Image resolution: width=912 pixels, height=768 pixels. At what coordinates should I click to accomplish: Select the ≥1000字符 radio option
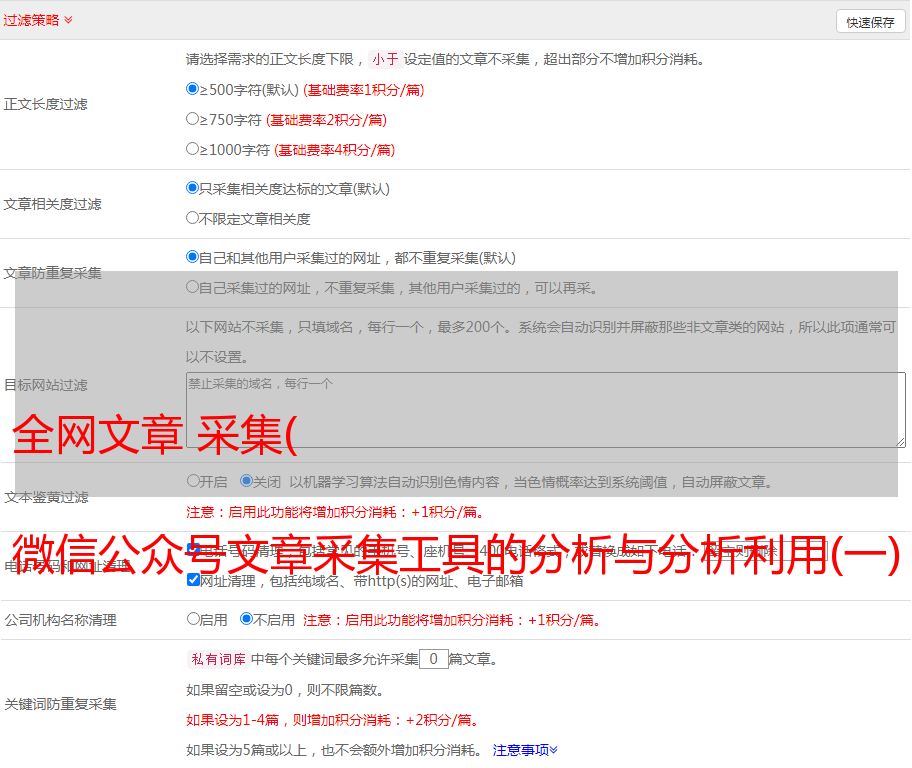[192, 148]
